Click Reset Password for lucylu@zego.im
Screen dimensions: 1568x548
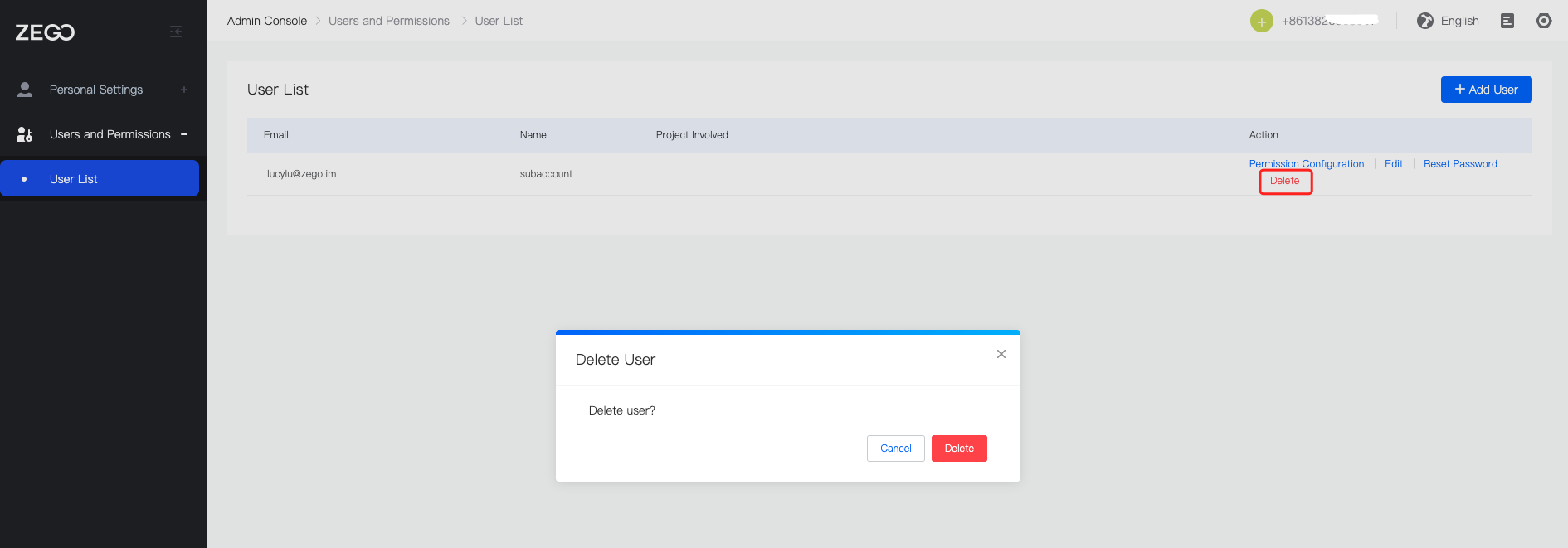click(x=1460, y=164)
